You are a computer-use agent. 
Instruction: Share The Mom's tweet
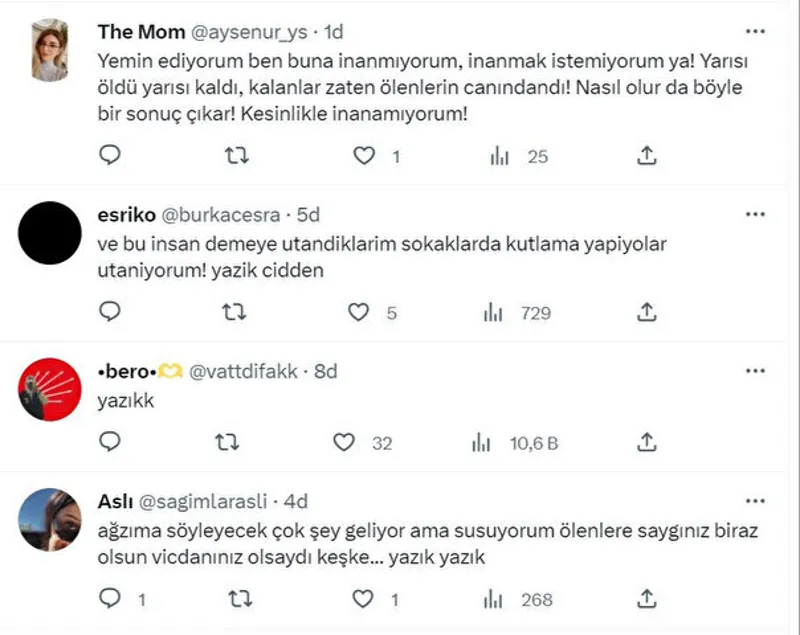pos(647,155)
